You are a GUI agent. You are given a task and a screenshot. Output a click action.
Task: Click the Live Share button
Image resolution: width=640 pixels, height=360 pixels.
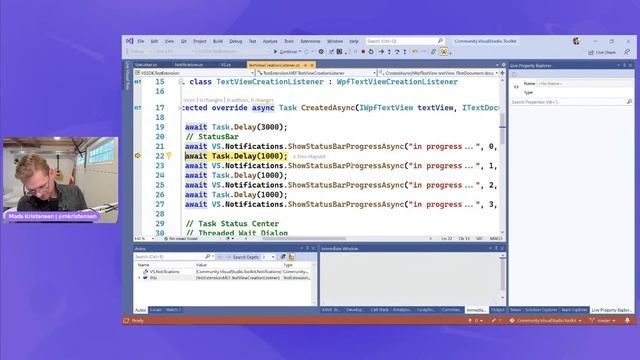coord(602,52)
